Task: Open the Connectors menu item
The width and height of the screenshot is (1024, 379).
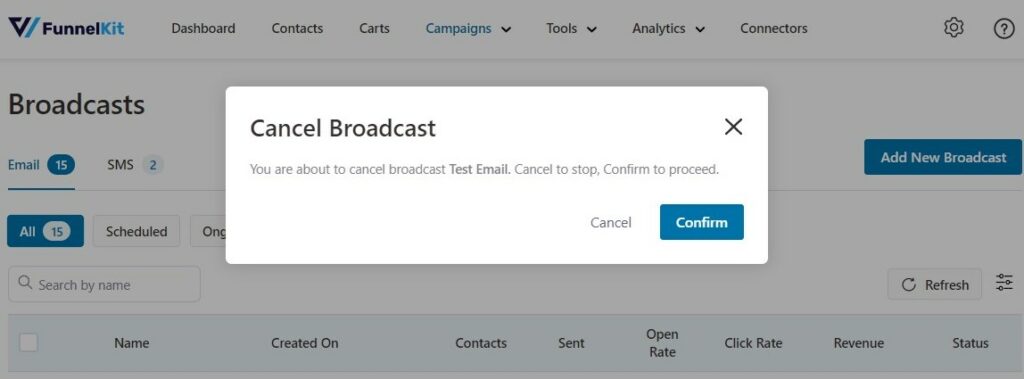Action: coord(773,29)
